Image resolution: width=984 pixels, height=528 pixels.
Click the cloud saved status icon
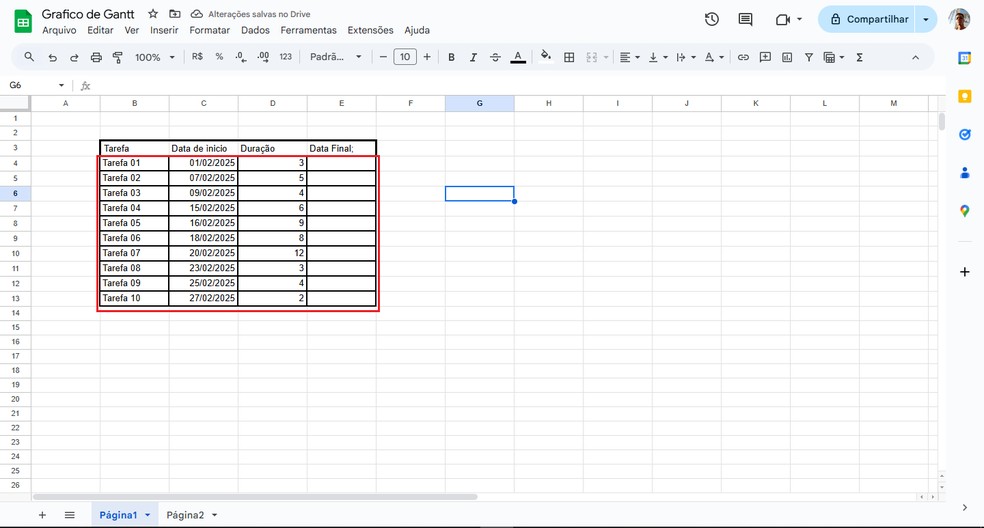[196, 14]
